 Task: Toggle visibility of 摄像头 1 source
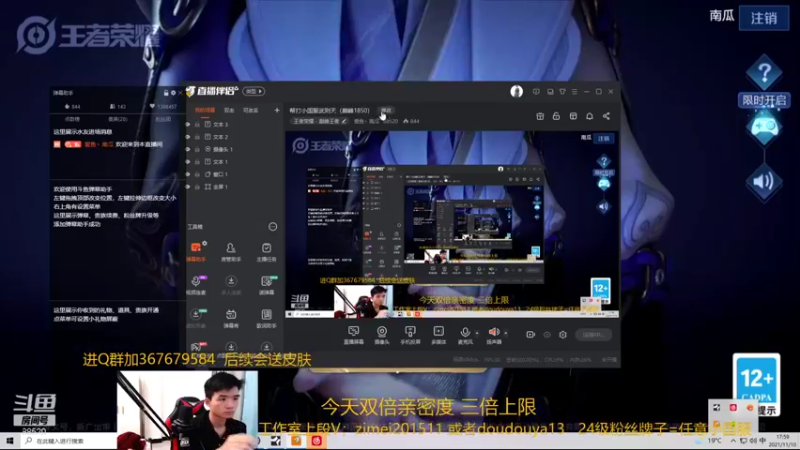[188, 149]
